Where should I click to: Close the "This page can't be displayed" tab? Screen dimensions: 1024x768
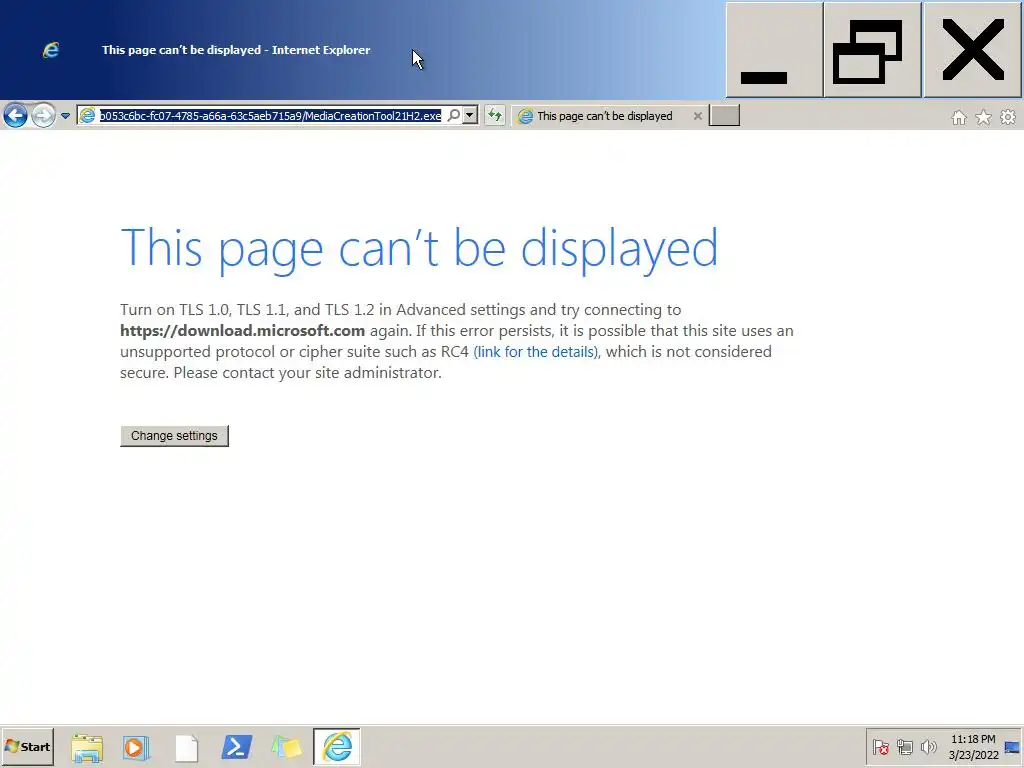click(x=697, y=116)
